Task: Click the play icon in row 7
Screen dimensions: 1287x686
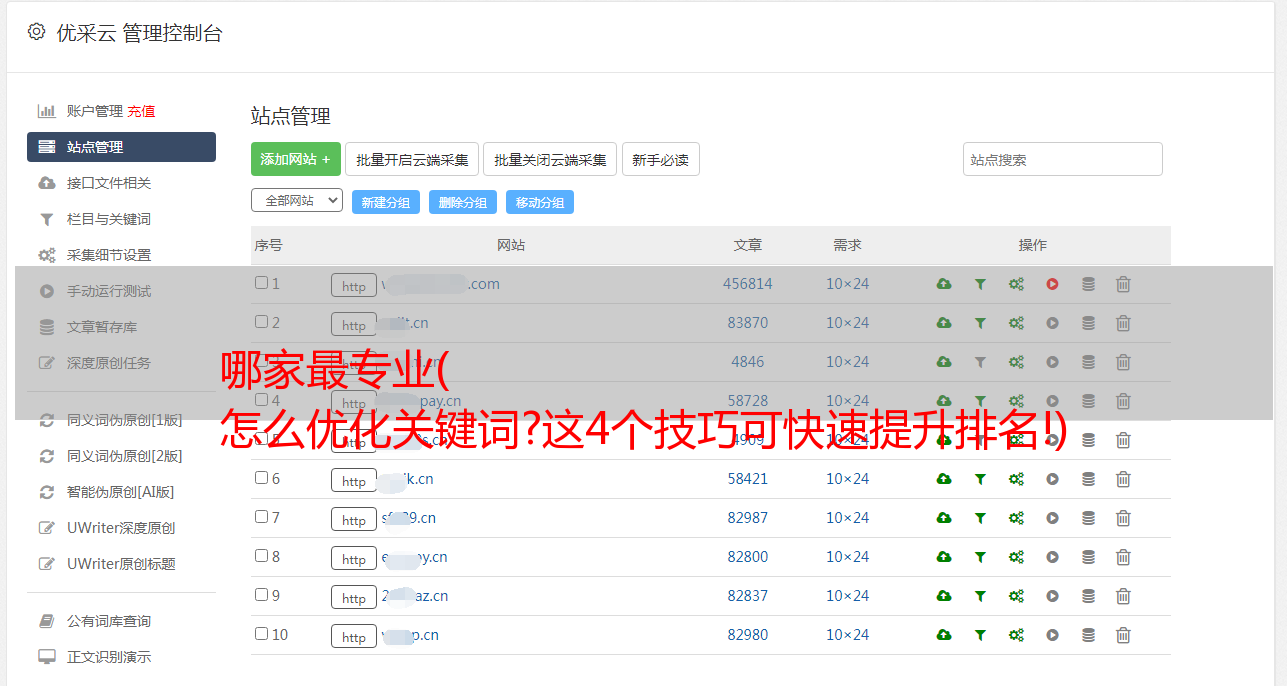Action: click(1052, 518)
